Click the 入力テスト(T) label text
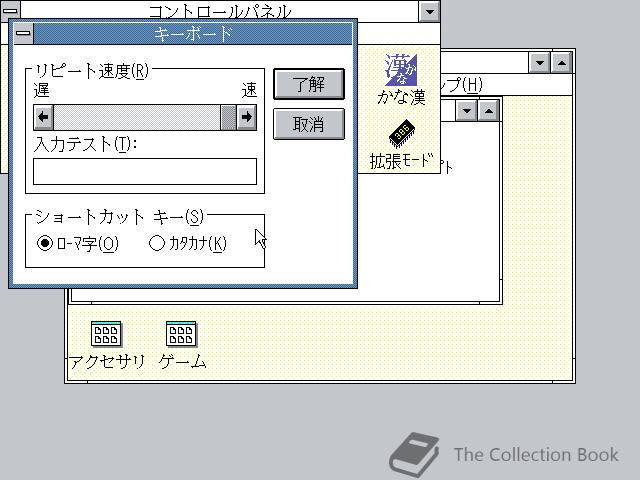Viewport: 640px width, 480px height. tap(85, 144)
